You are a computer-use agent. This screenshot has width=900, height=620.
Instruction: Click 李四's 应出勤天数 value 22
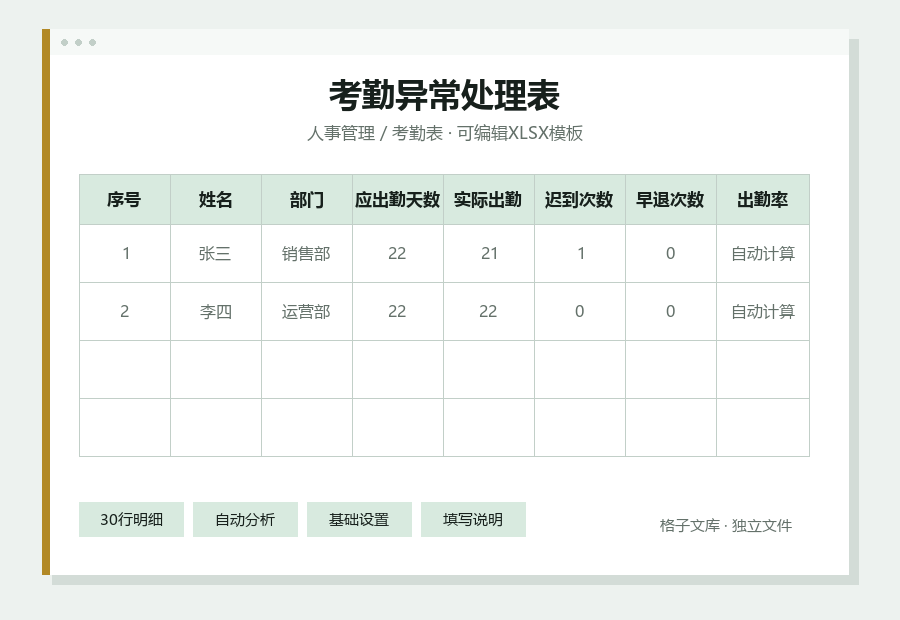pos(398,311)
